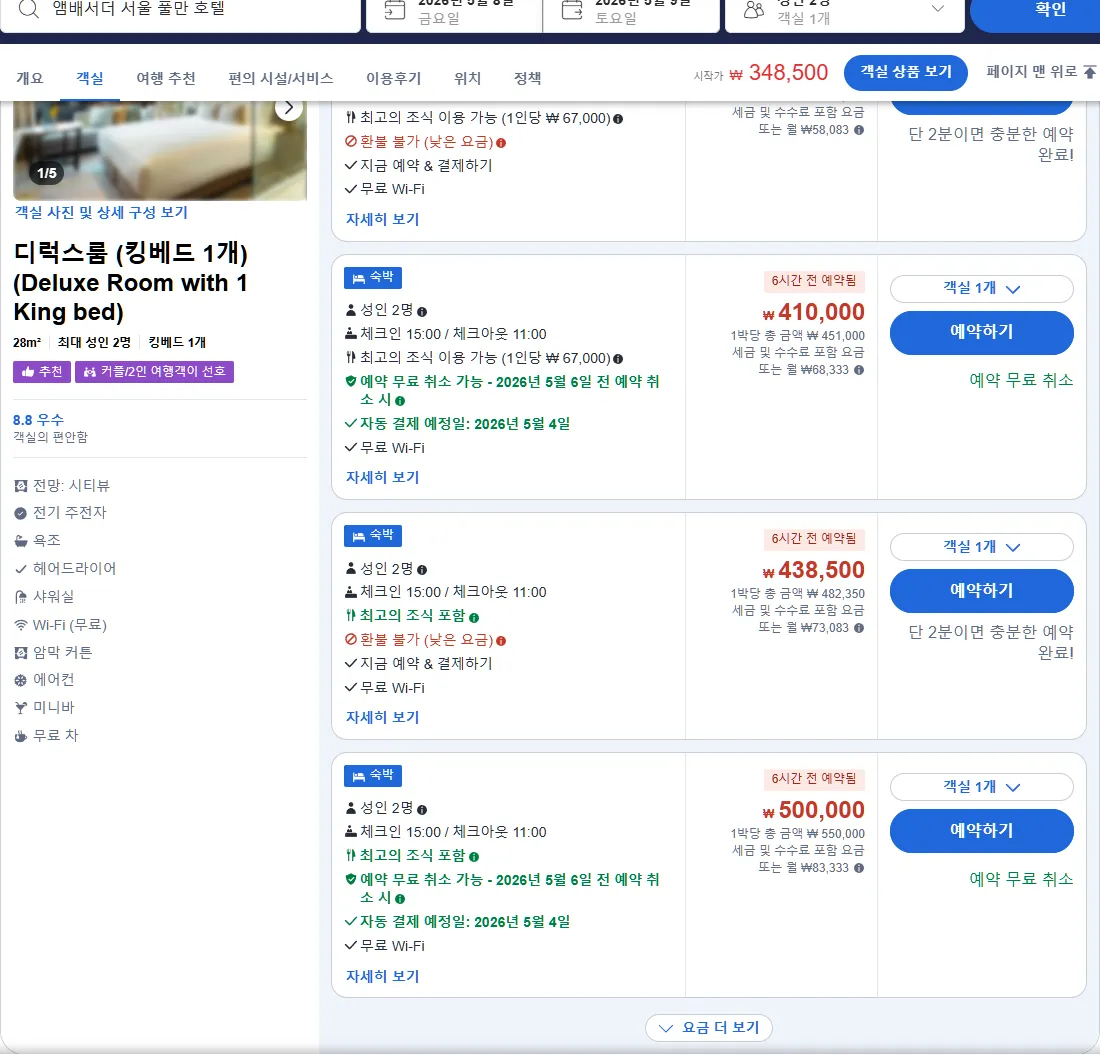Click free cancellation info icon in ₩410,000 offer
The image size is (1100, 1055).
click(400, 401)
